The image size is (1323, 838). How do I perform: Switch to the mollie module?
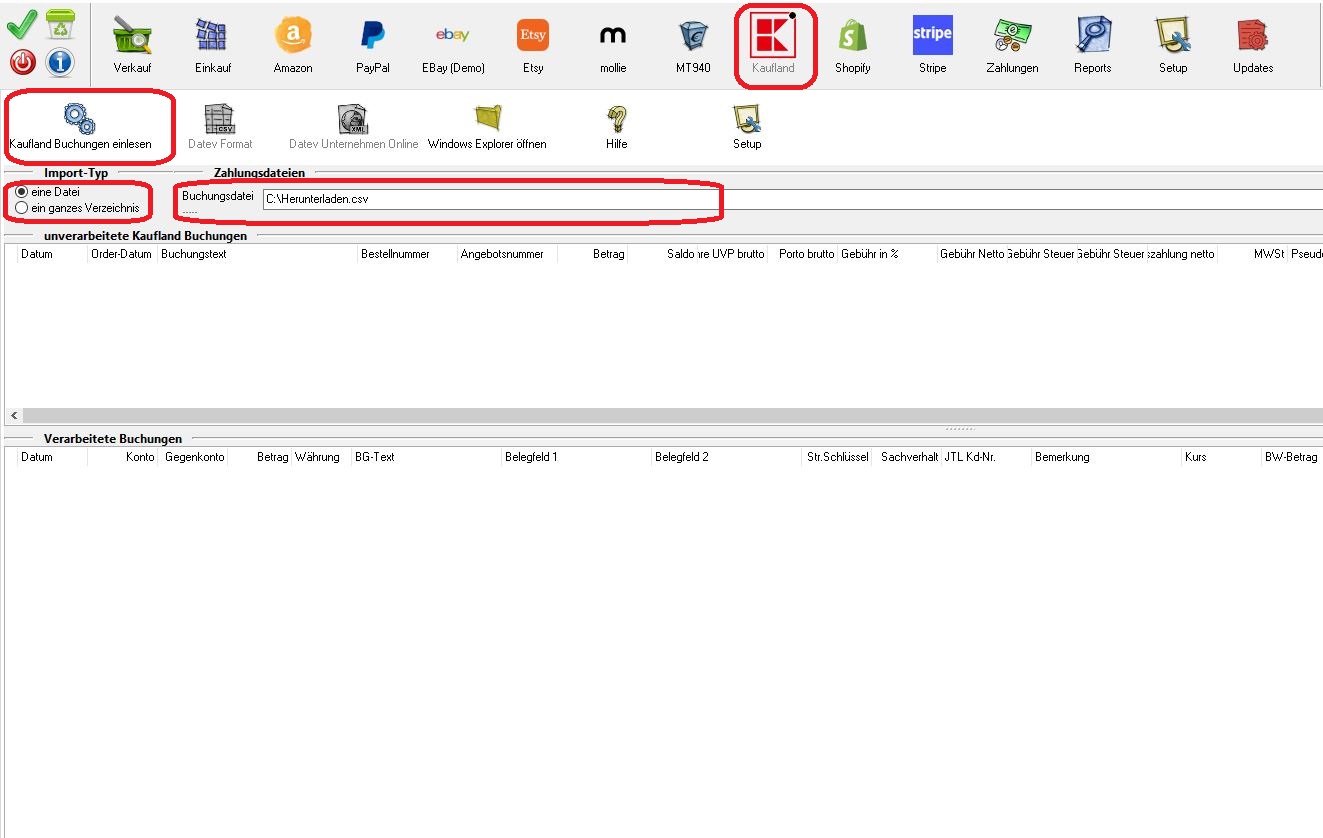(612, 44)
